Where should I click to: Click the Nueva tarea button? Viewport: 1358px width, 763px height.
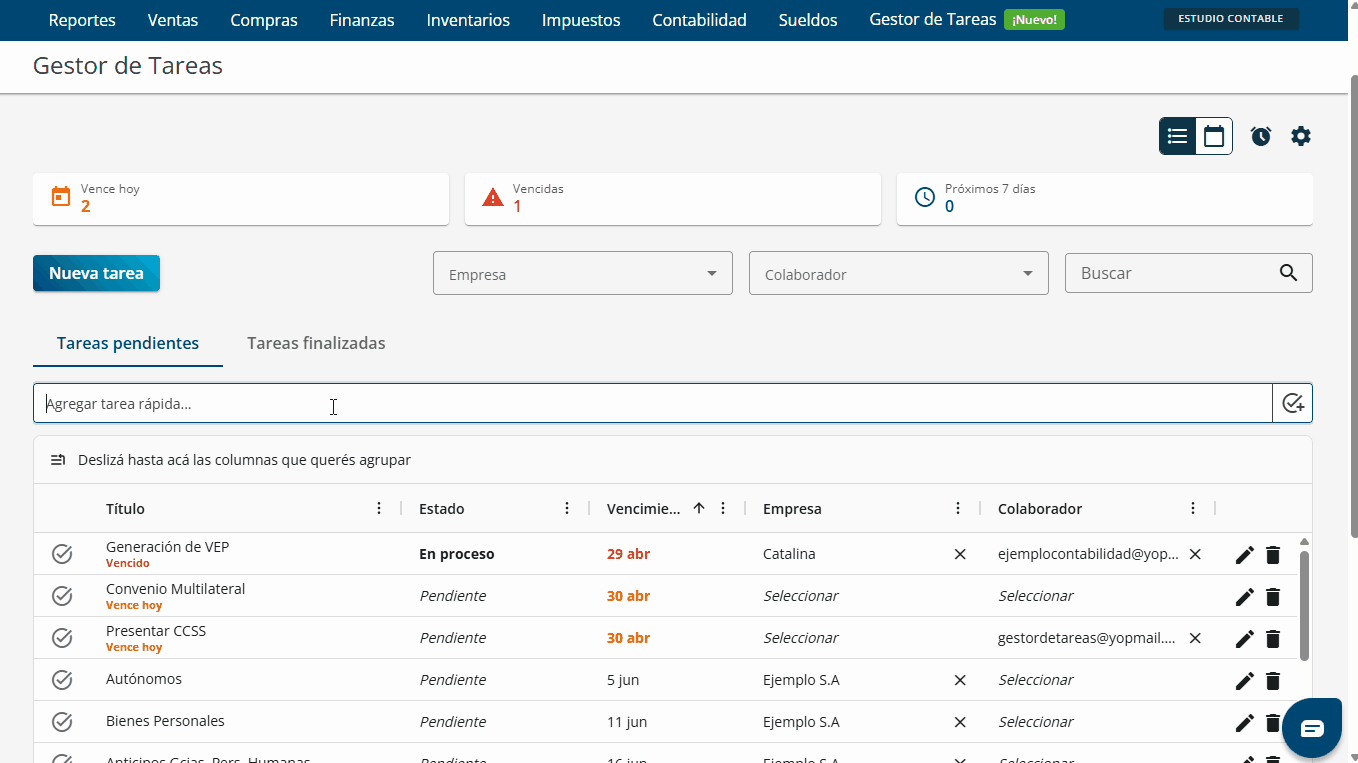[96, 273]
